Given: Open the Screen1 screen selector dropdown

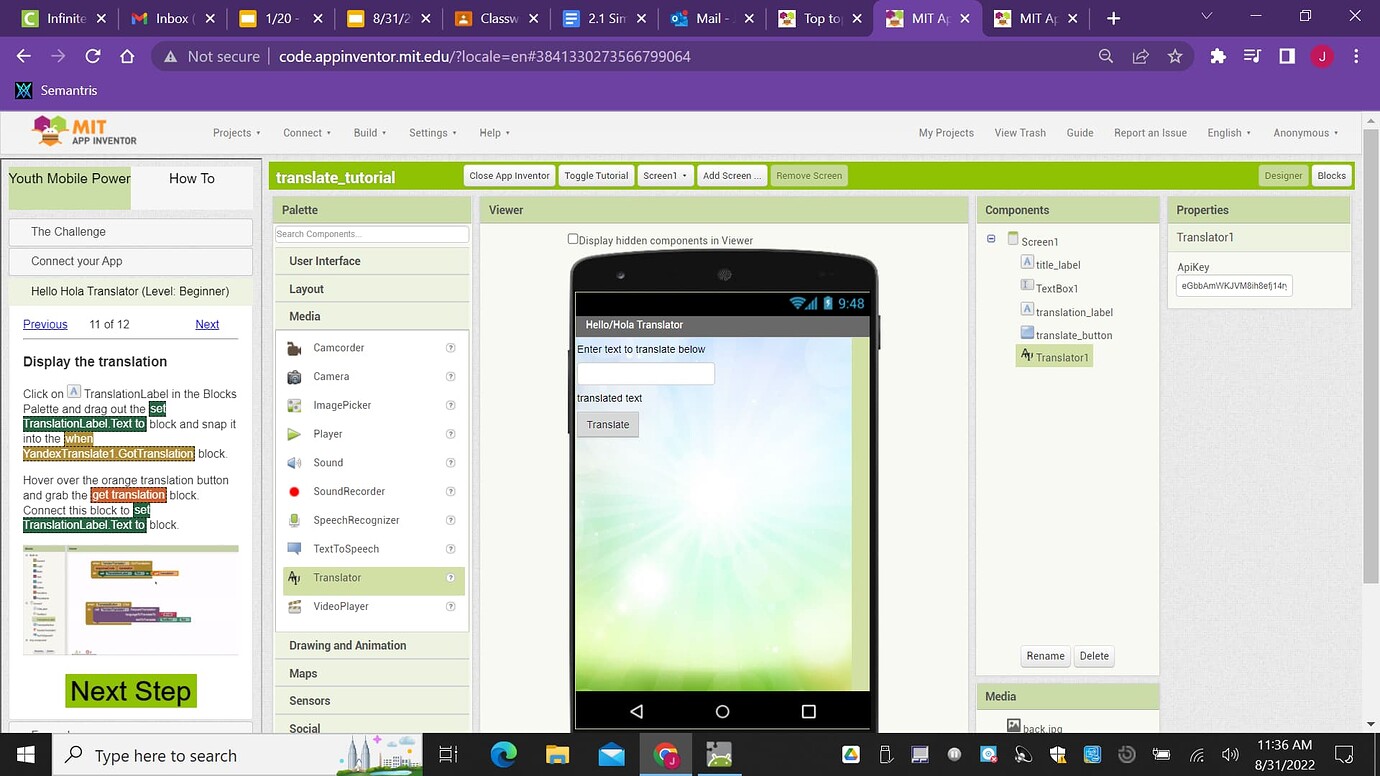Looking at the screenshot, I should pos(665,175).
